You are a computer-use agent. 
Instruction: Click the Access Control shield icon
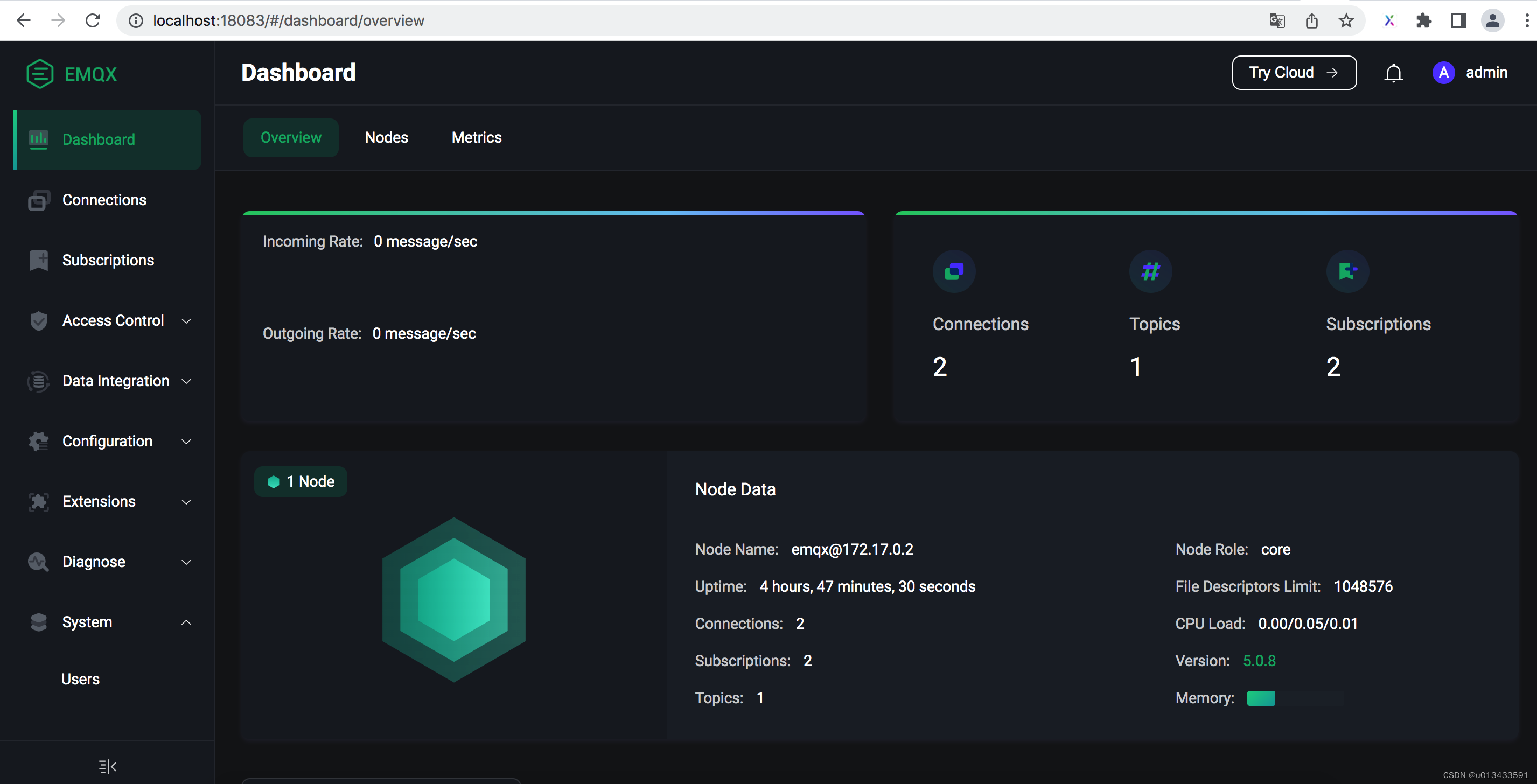tap(39, 320)
